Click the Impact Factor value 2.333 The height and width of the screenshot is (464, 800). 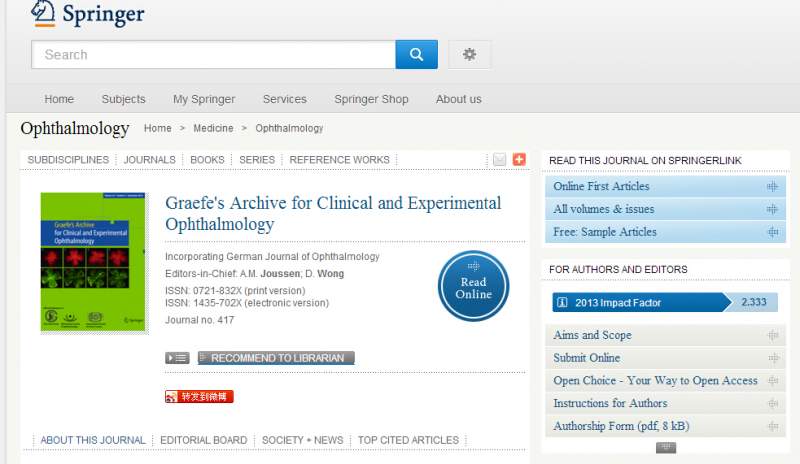pyautogui.click(x=754, y=302)
